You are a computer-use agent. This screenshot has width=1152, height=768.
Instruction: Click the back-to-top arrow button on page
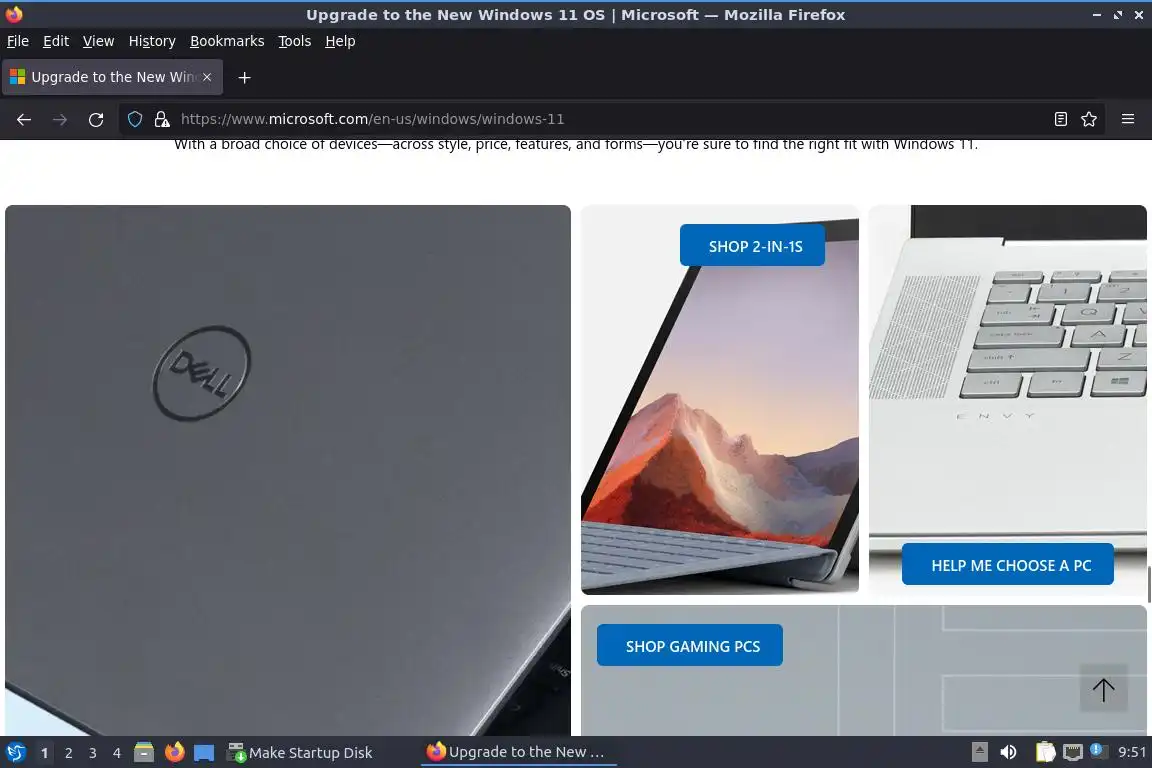click(x=1103, y=689)
